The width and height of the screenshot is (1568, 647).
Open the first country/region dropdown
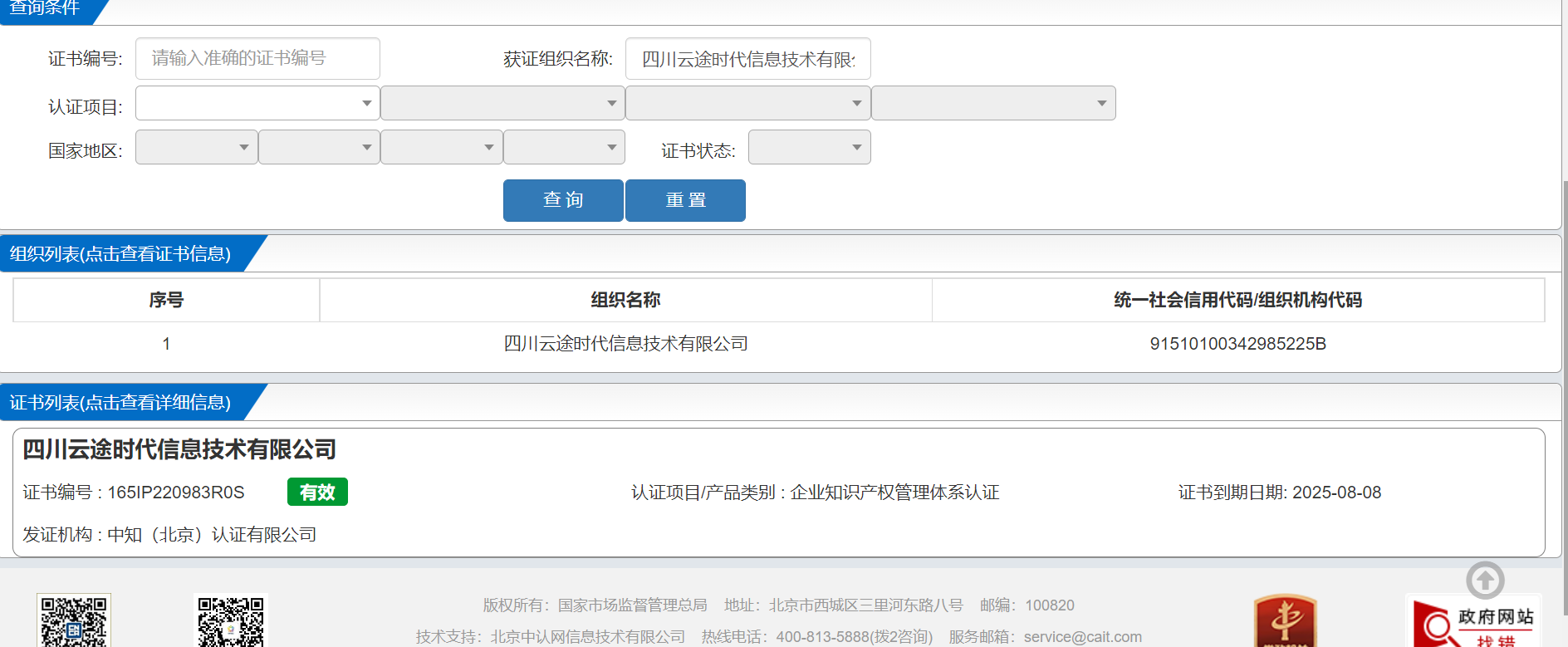click(196, 147)
